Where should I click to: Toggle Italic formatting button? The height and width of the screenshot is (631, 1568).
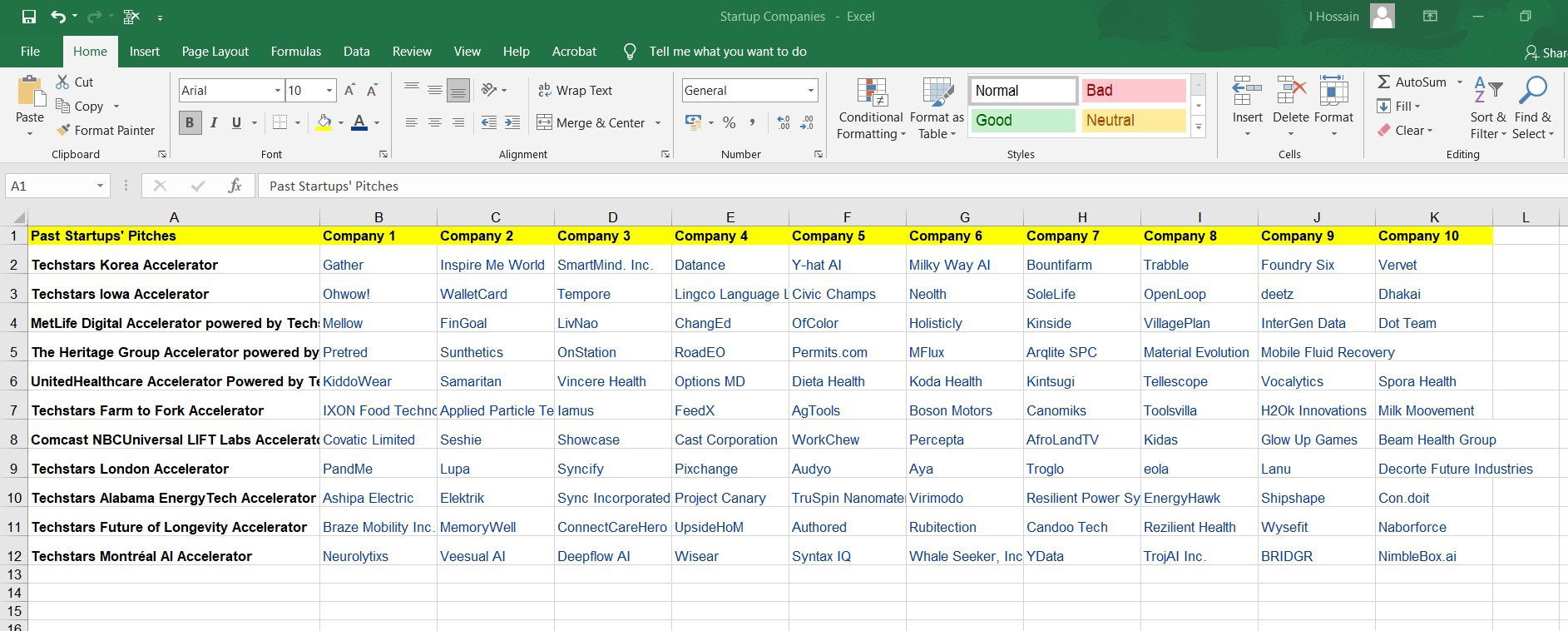click(214, 122)
